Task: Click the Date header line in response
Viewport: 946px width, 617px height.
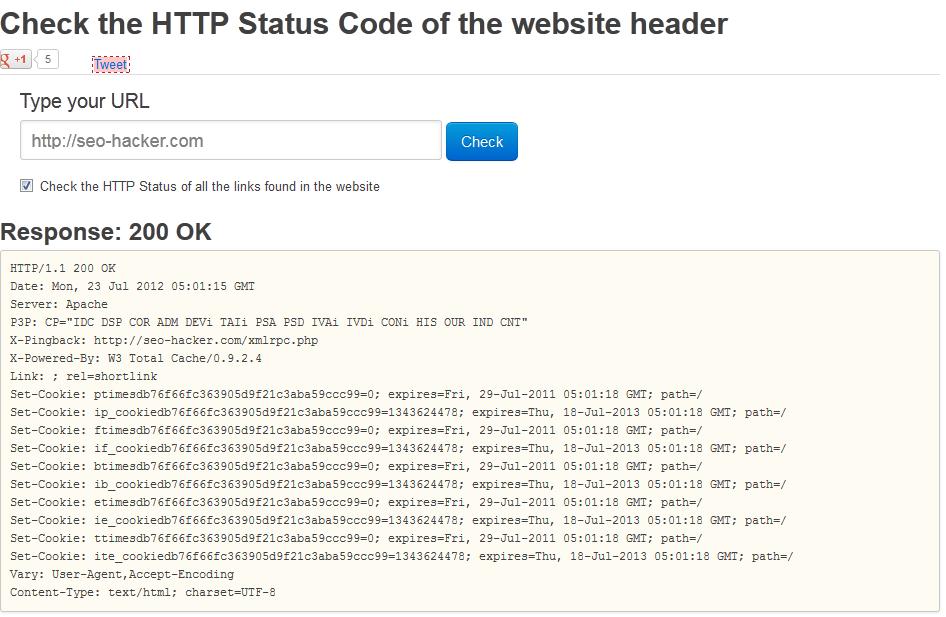Action: coord(132,287)
